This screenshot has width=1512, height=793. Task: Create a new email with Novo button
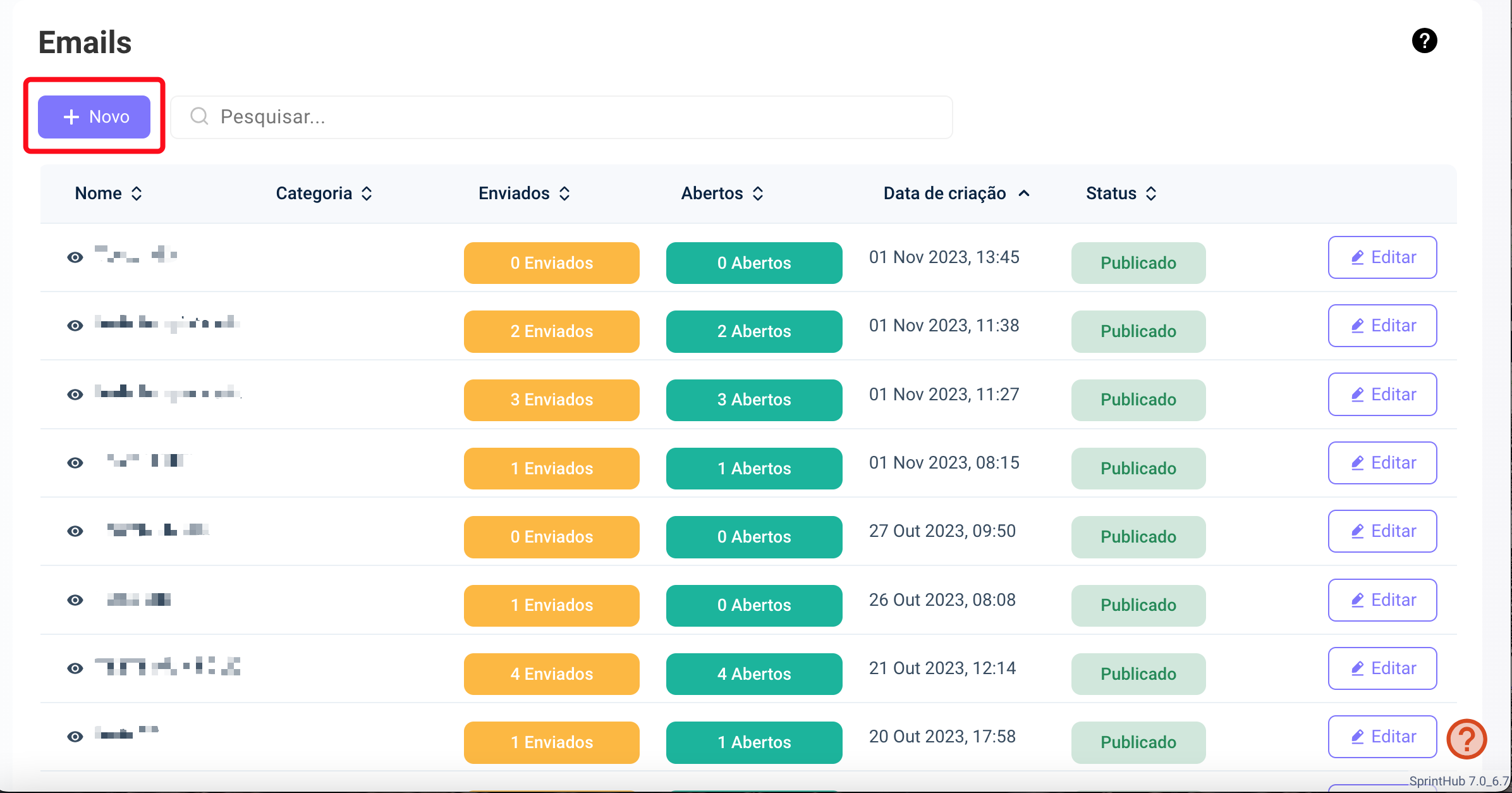pyautogui.click(x=94, y=117)
